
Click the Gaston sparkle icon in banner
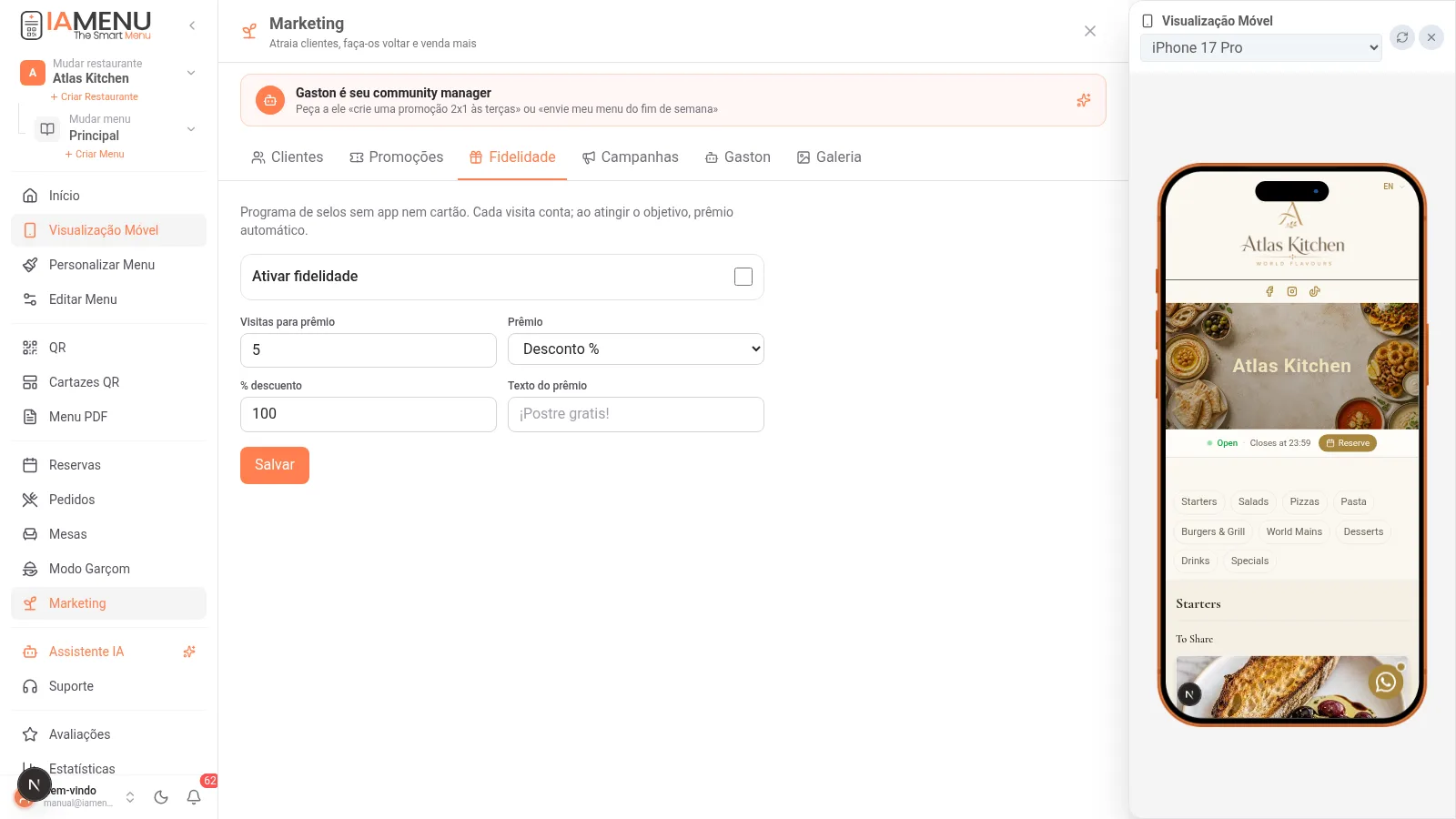click(x=1083, y=100)
